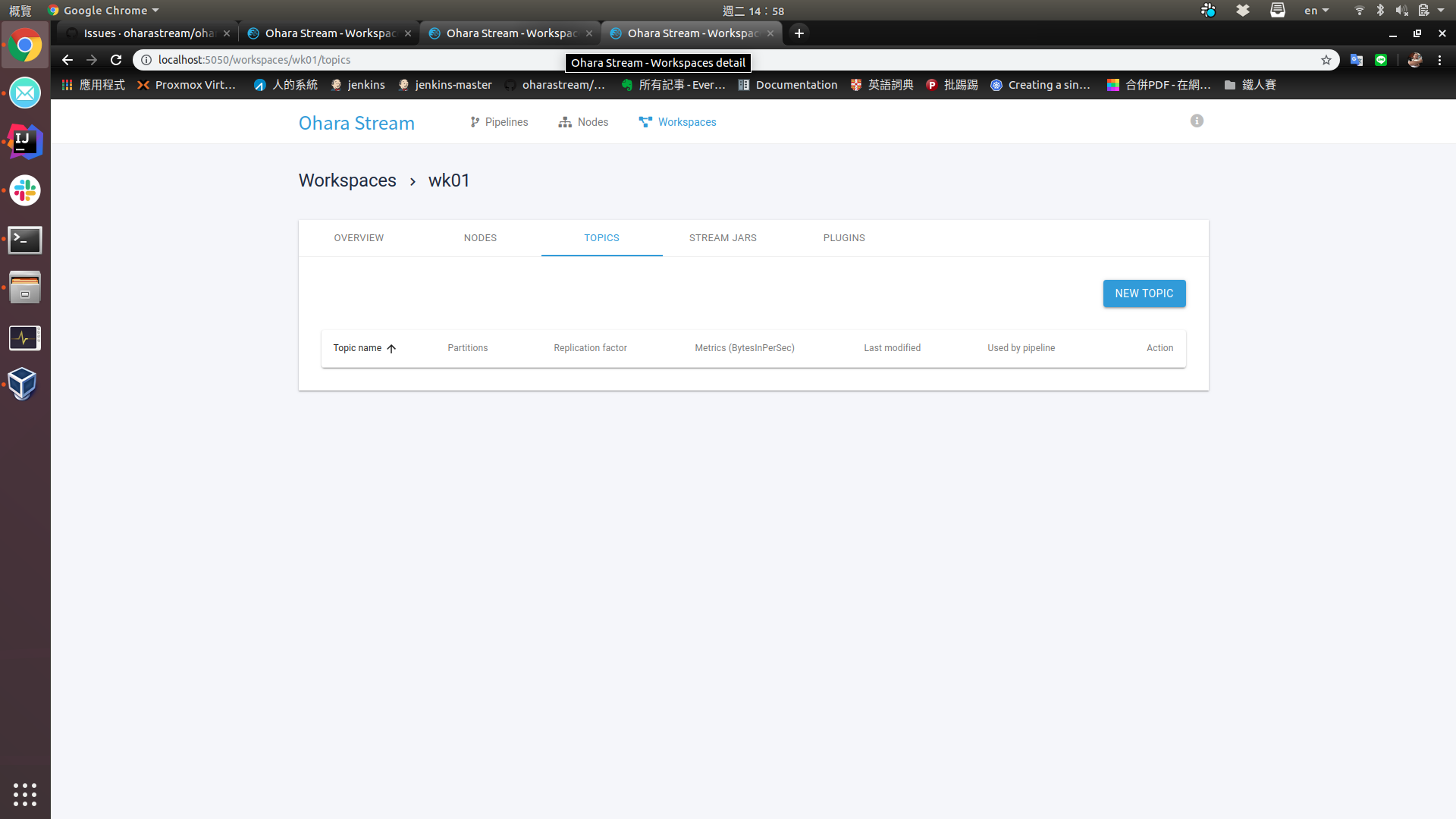Switch to the Stream Jars tab
1456x819 pixels.
[x=723, y=238]
